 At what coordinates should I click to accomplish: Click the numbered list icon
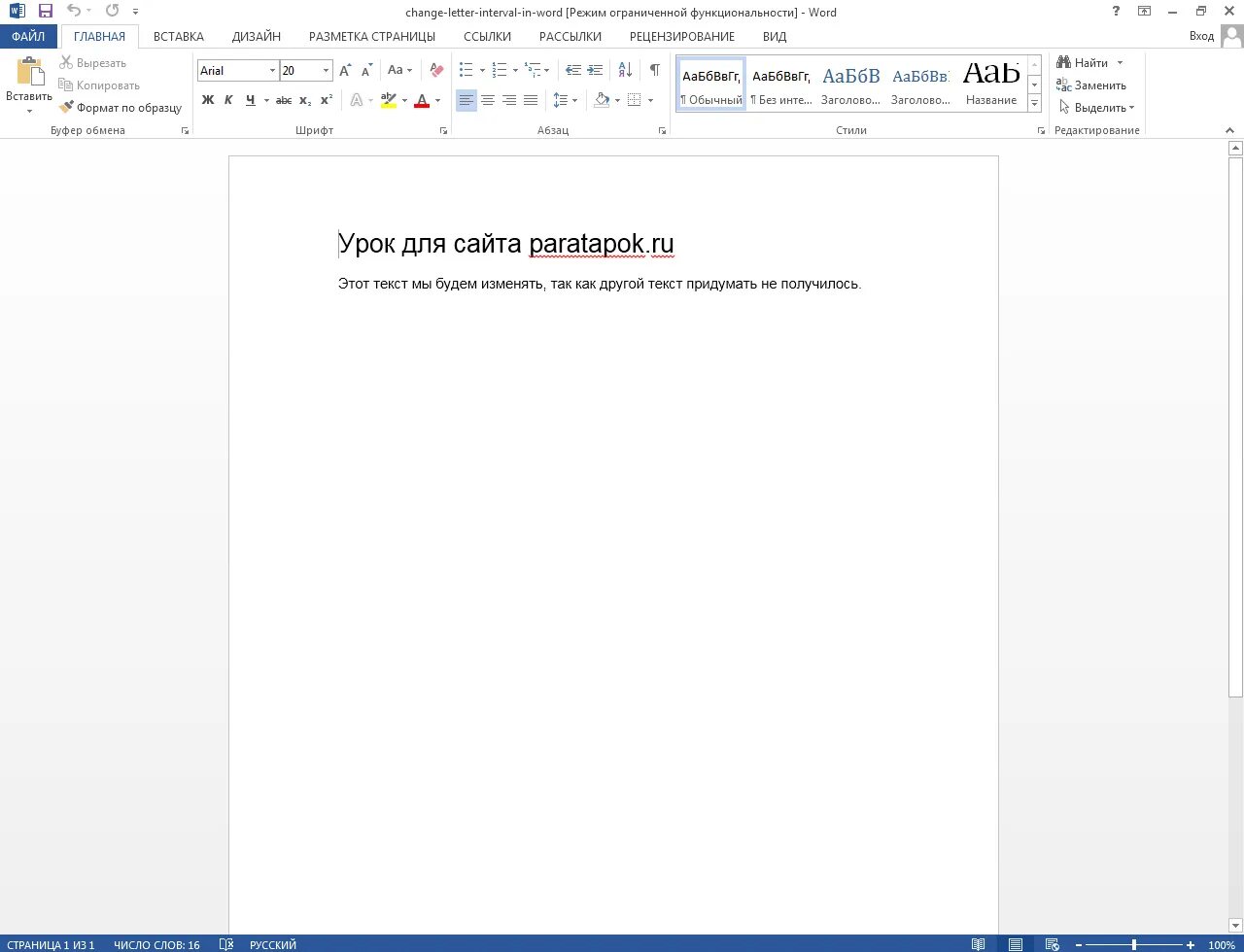point(499,70)
